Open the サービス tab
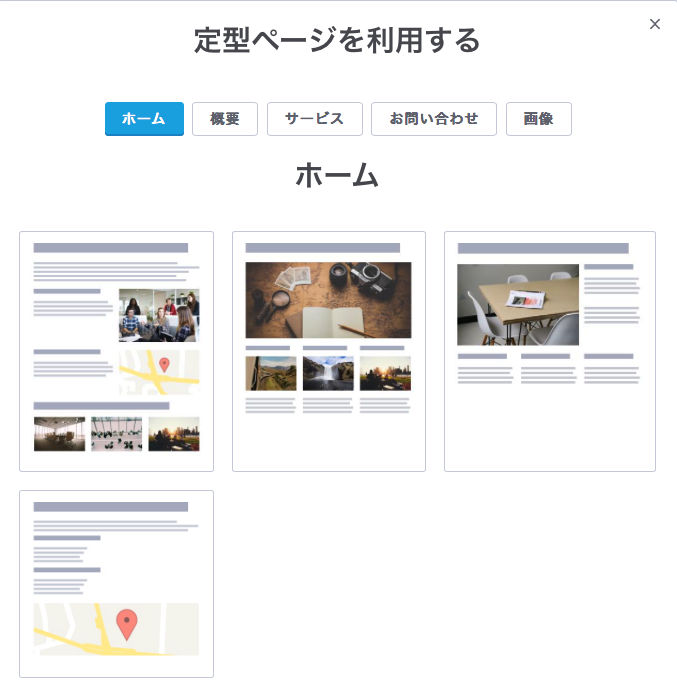Screen dimensions: 677x698 315,119
